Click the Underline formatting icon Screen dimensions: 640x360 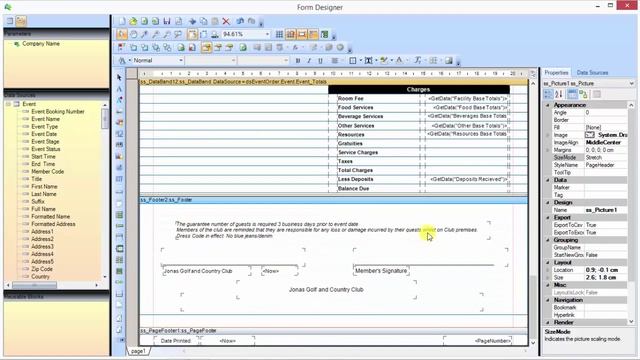tap(320, 60)
